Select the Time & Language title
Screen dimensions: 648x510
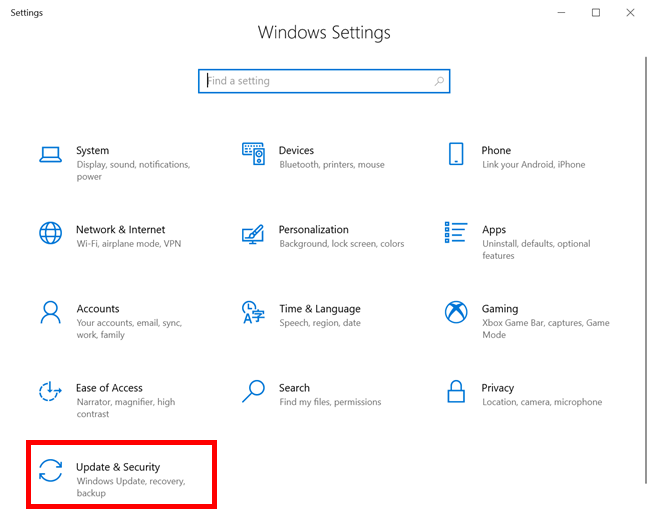pyautogui.click(x=320, y=309)
